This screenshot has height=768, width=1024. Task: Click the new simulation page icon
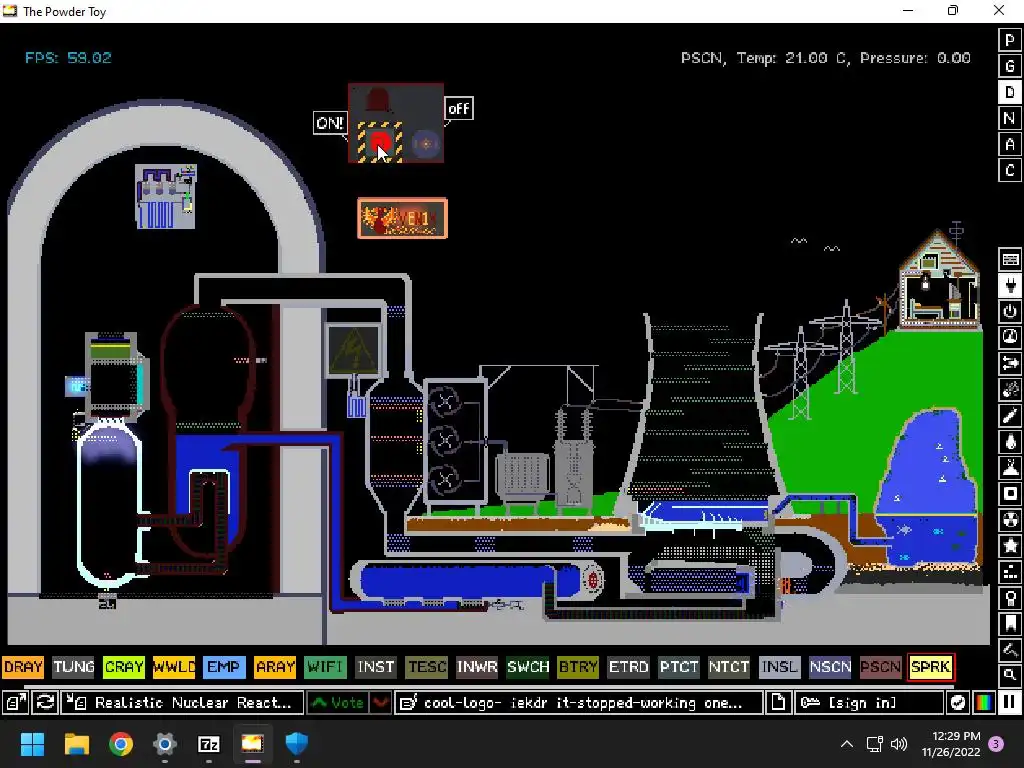point(778,703)
